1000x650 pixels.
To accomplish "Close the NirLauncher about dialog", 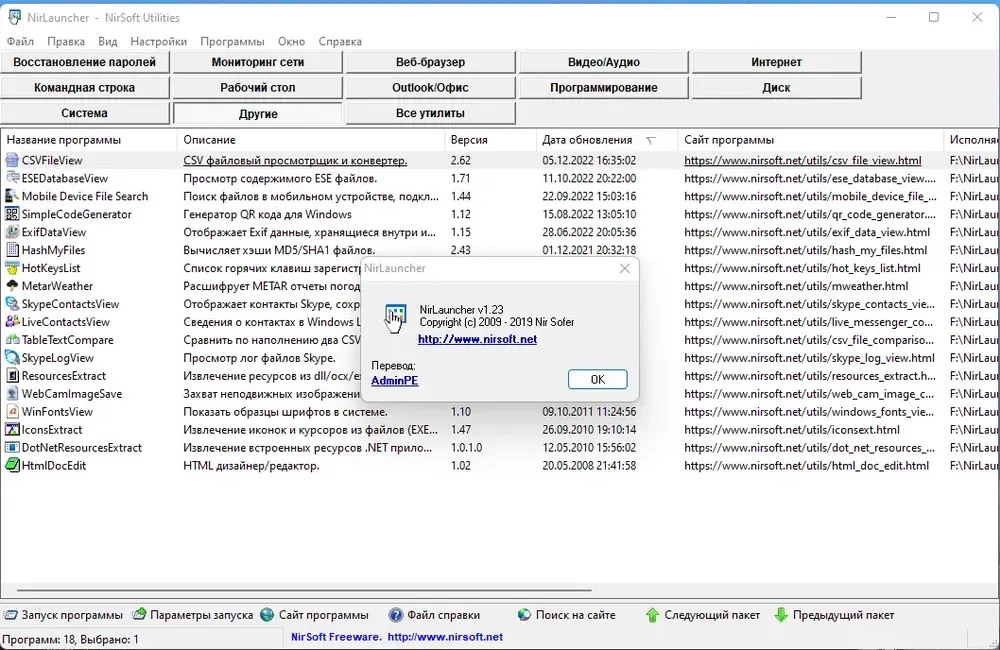I will [625, 269].
